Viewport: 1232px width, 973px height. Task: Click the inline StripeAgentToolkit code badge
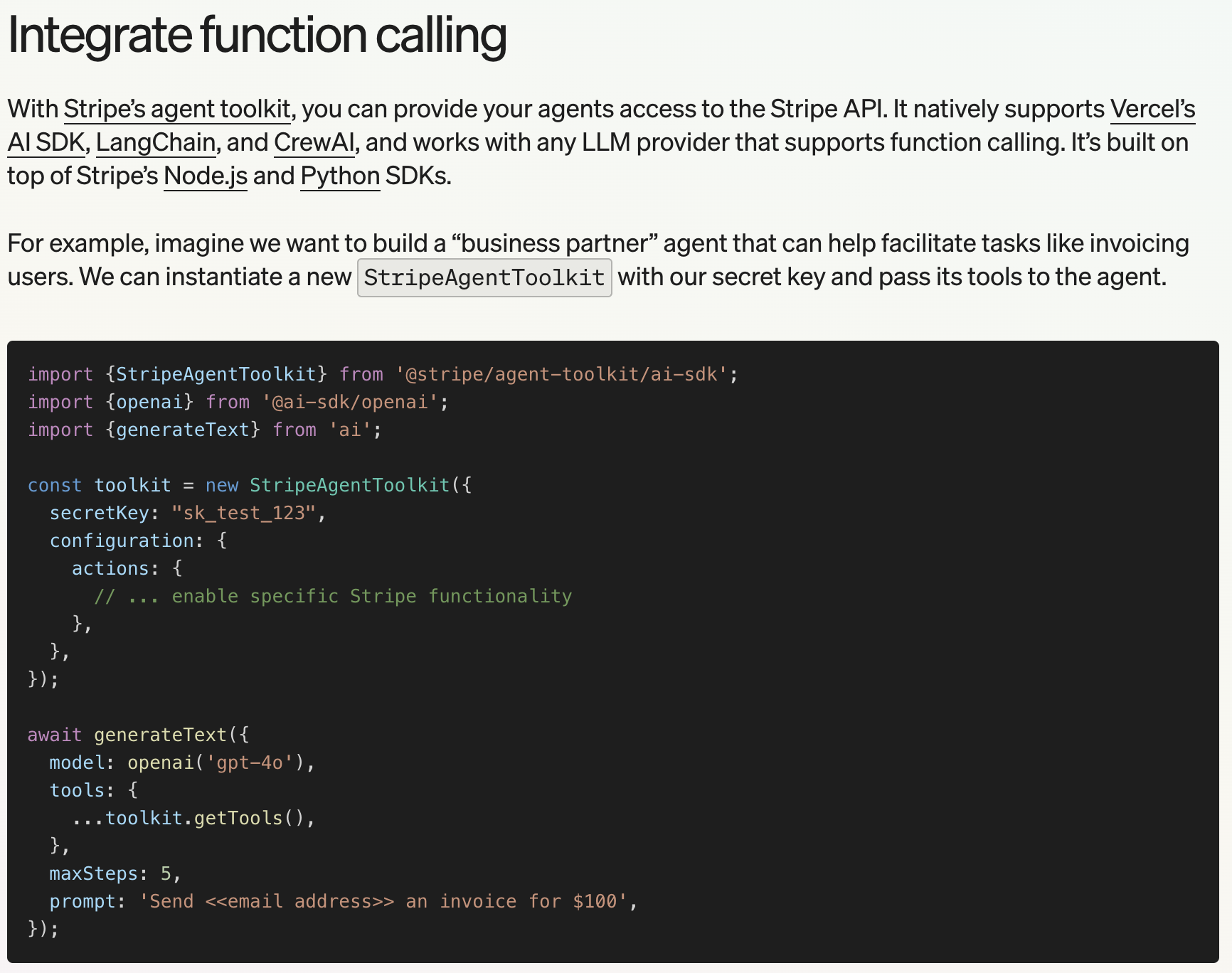point(484,277)
